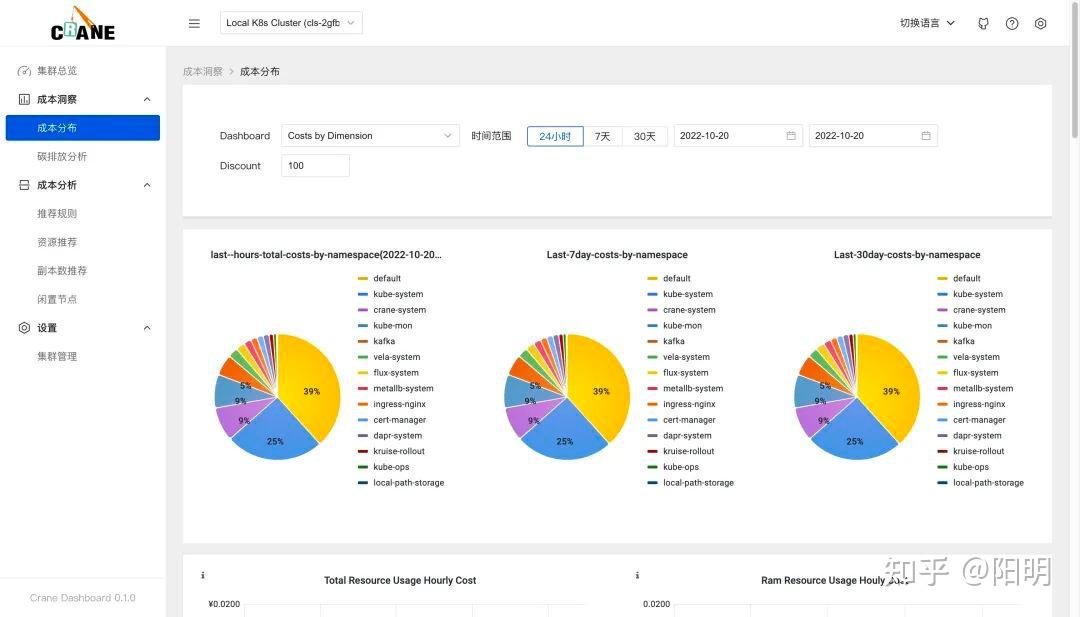Open the GitHub icon in header
This screenshot has height=617, width=1080.
click(984, 23)
